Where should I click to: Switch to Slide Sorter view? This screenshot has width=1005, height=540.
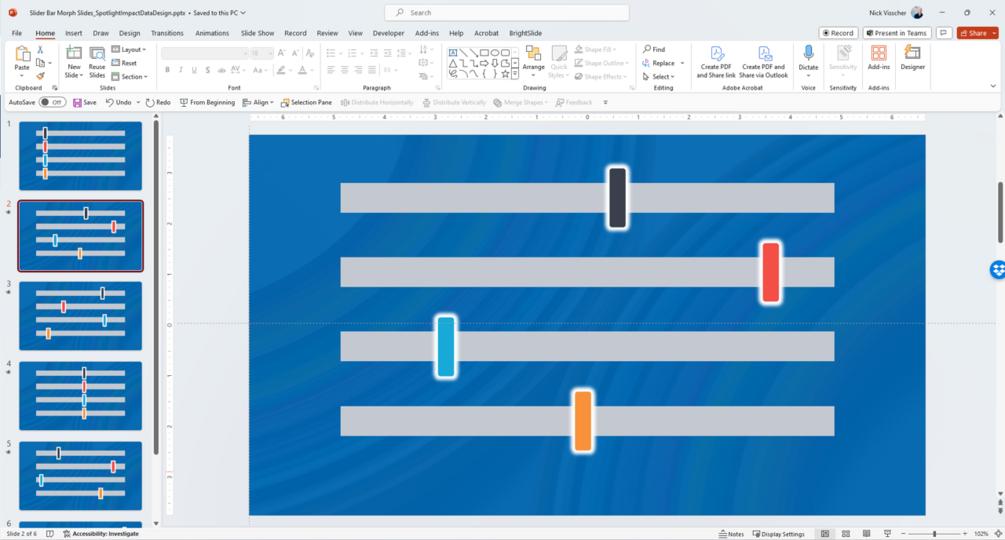click(845, 534)
